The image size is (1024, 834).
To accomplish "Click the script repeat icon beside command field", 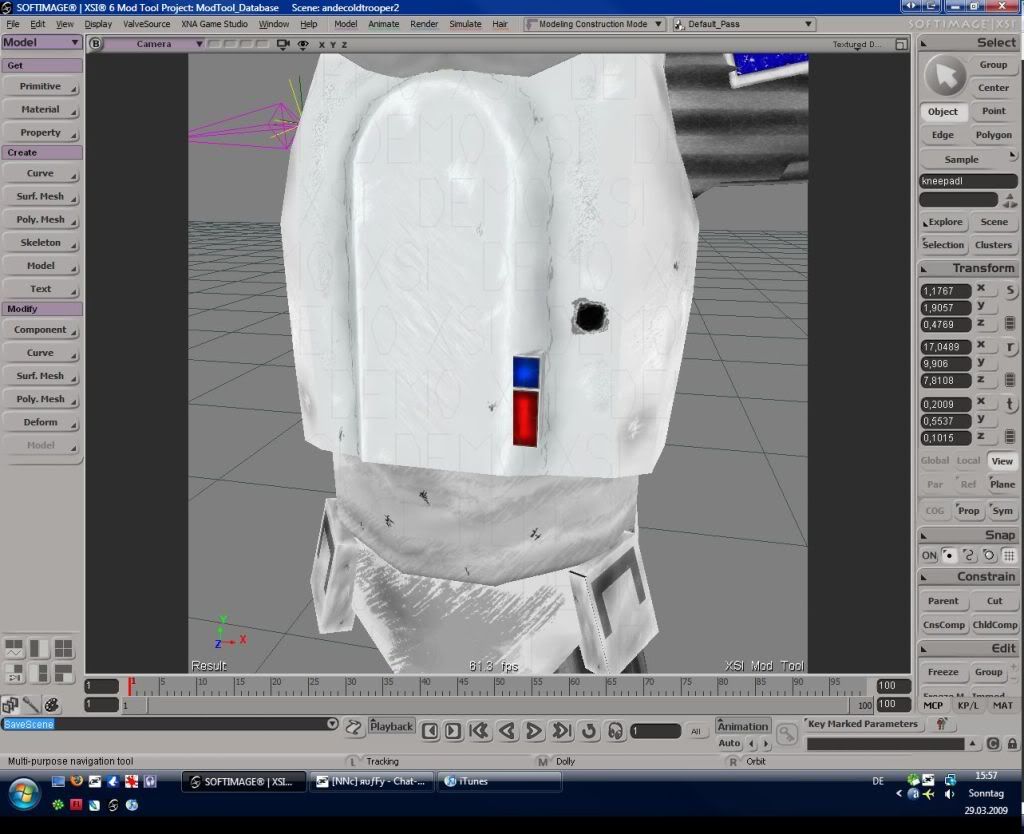I will coord(353,727).
